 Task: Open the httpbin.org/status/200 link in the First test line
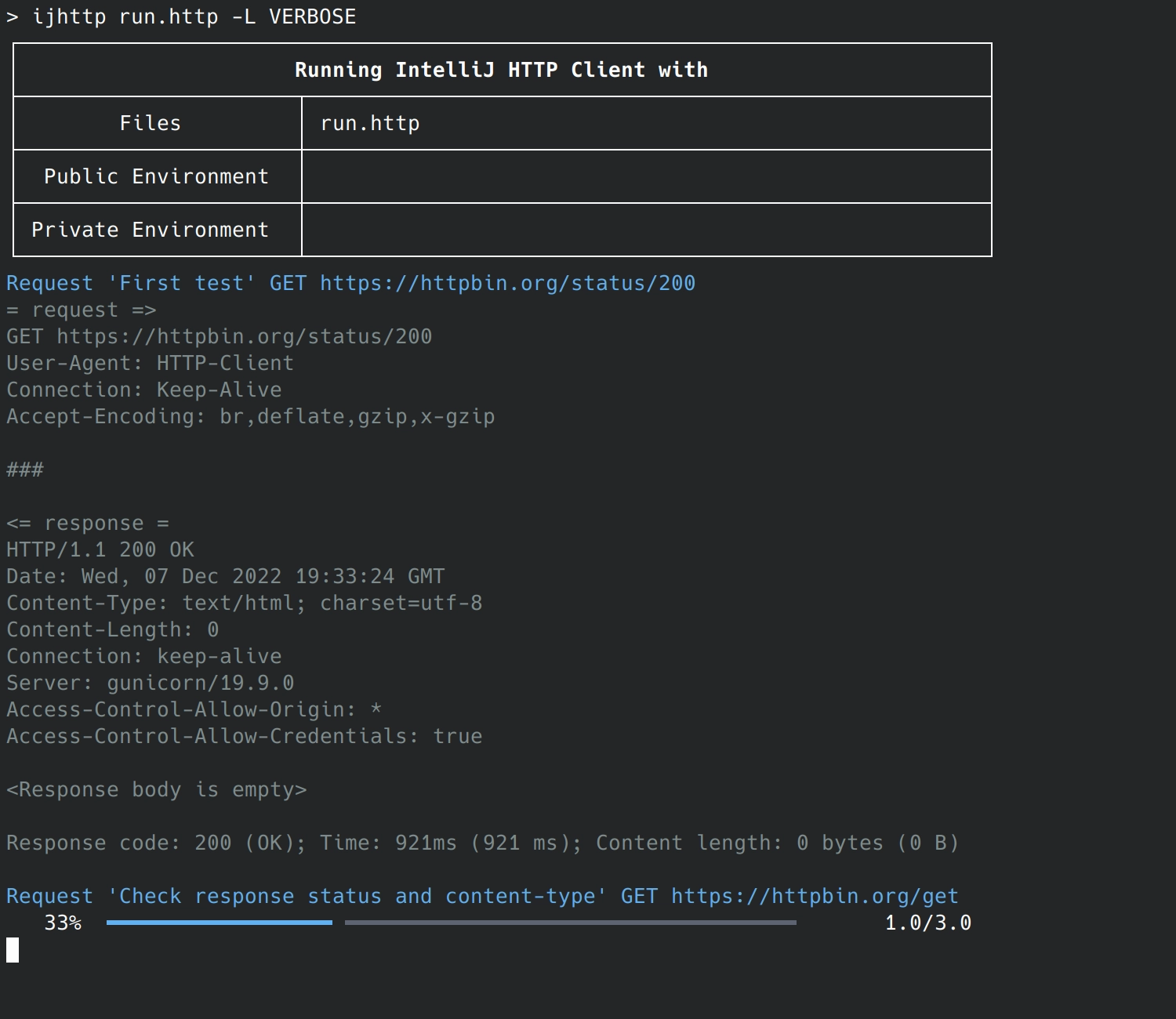click(507, 283)
